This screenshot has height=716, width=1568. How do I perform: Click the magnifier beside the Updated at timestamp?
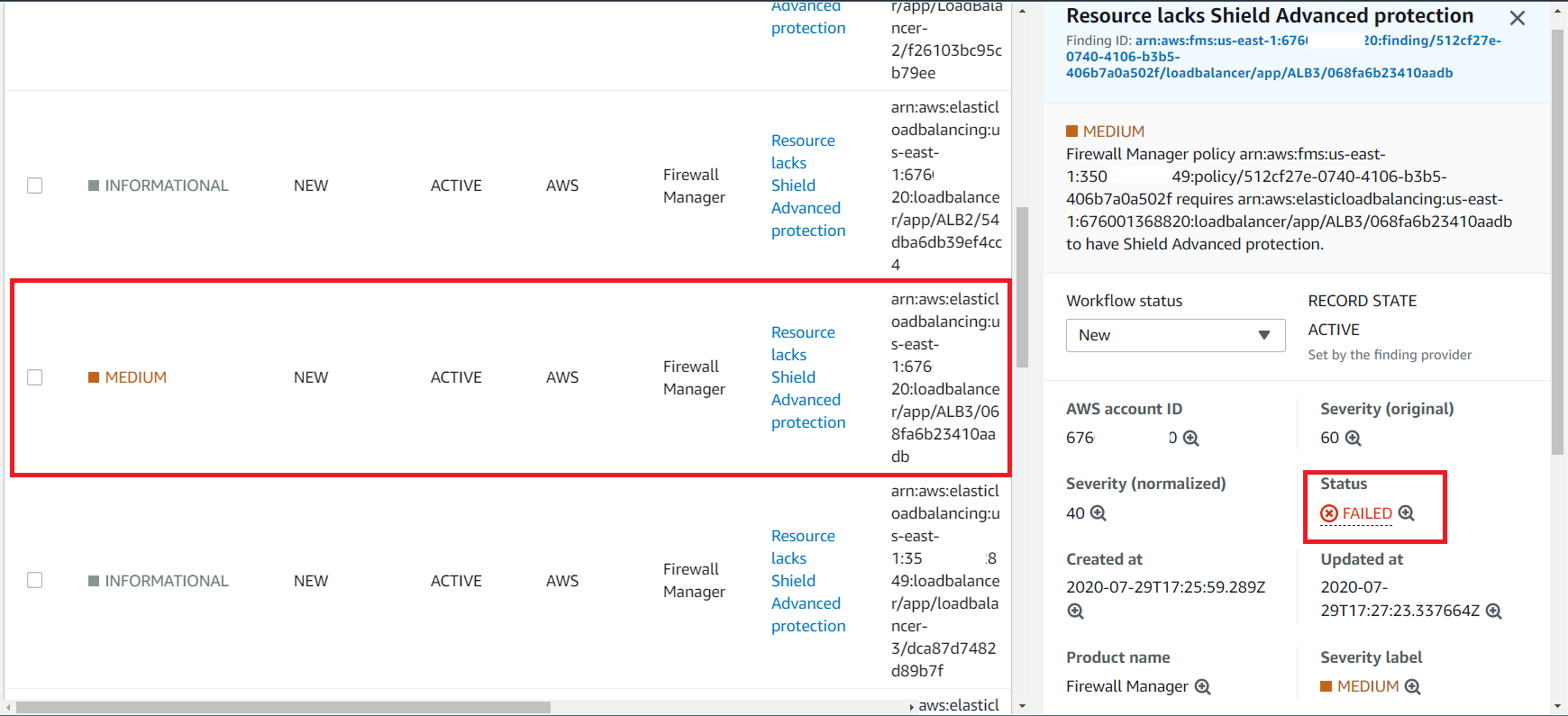tap(1494, 612)
